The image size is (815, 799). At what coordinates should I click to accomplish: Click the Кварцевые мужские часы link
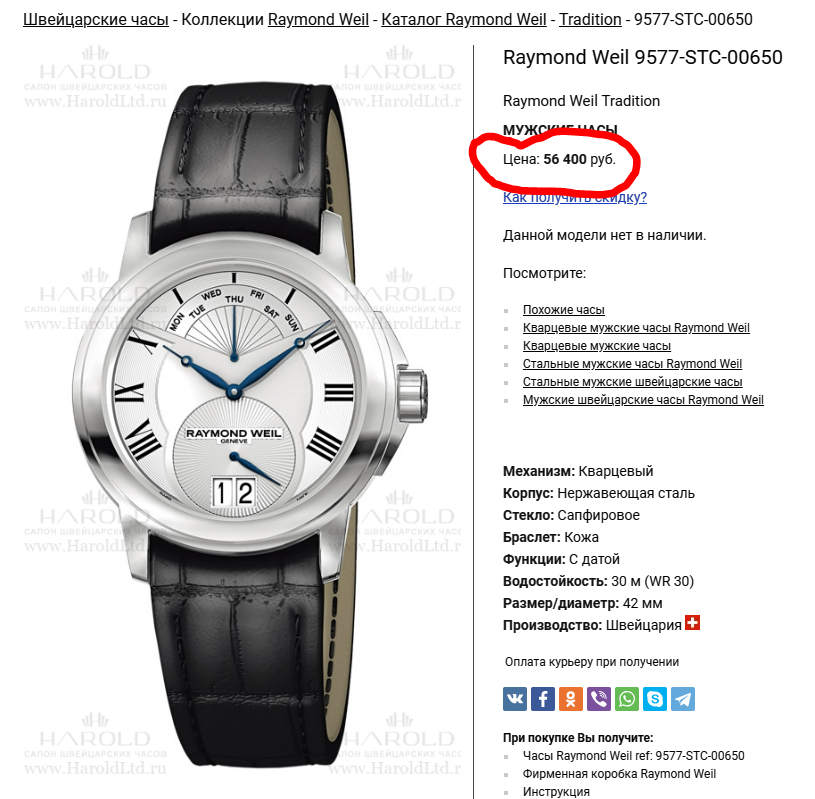click(x=597, y=346)
